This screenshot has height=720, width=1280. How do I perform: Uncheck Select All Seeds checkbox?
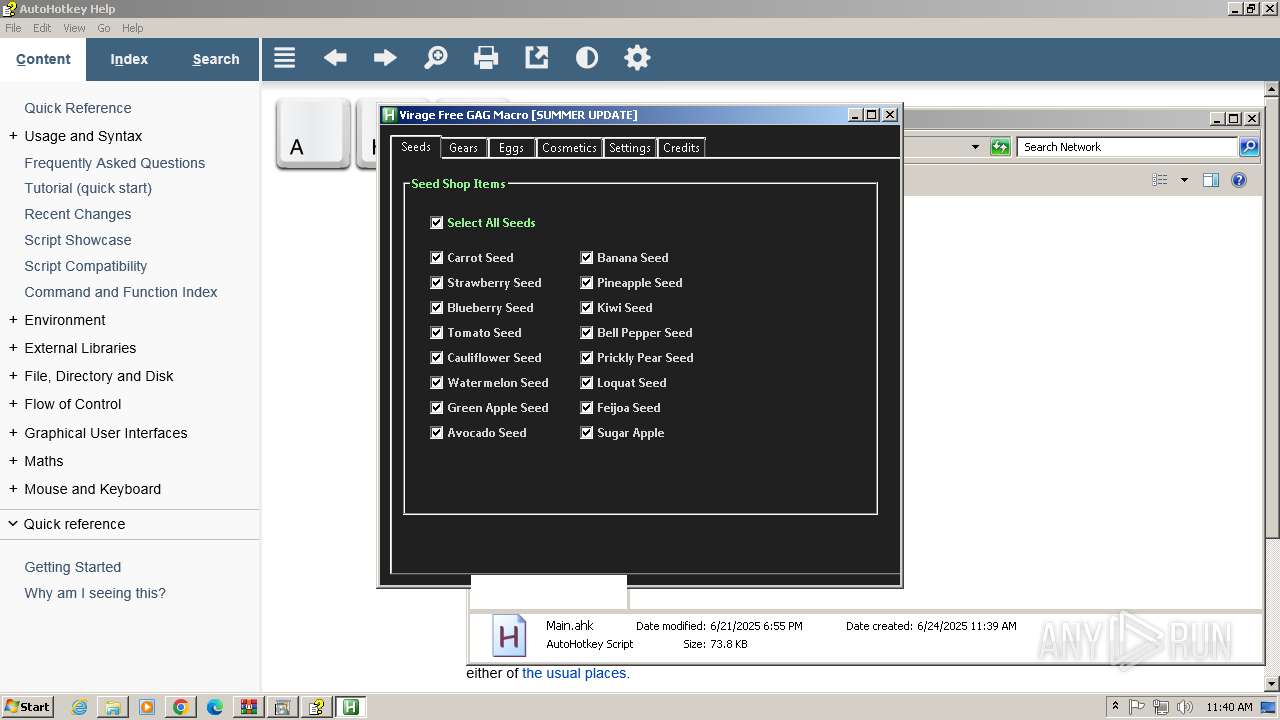click(x=436, y=223)
